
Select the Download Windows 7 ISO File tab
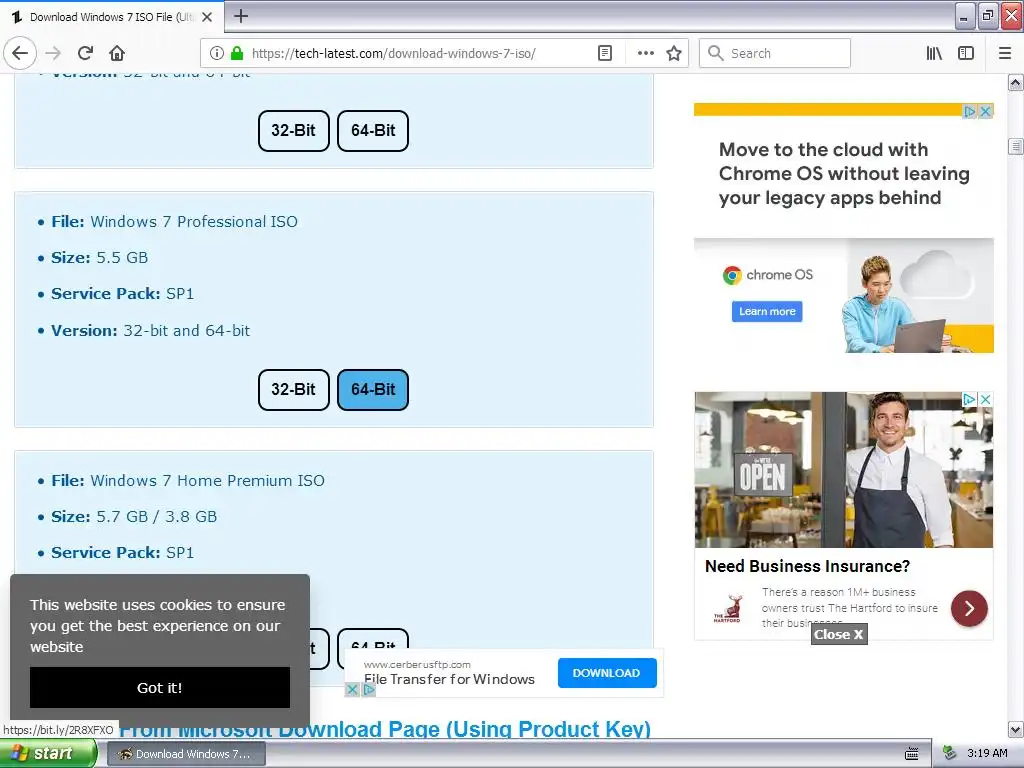pos(111,17)
